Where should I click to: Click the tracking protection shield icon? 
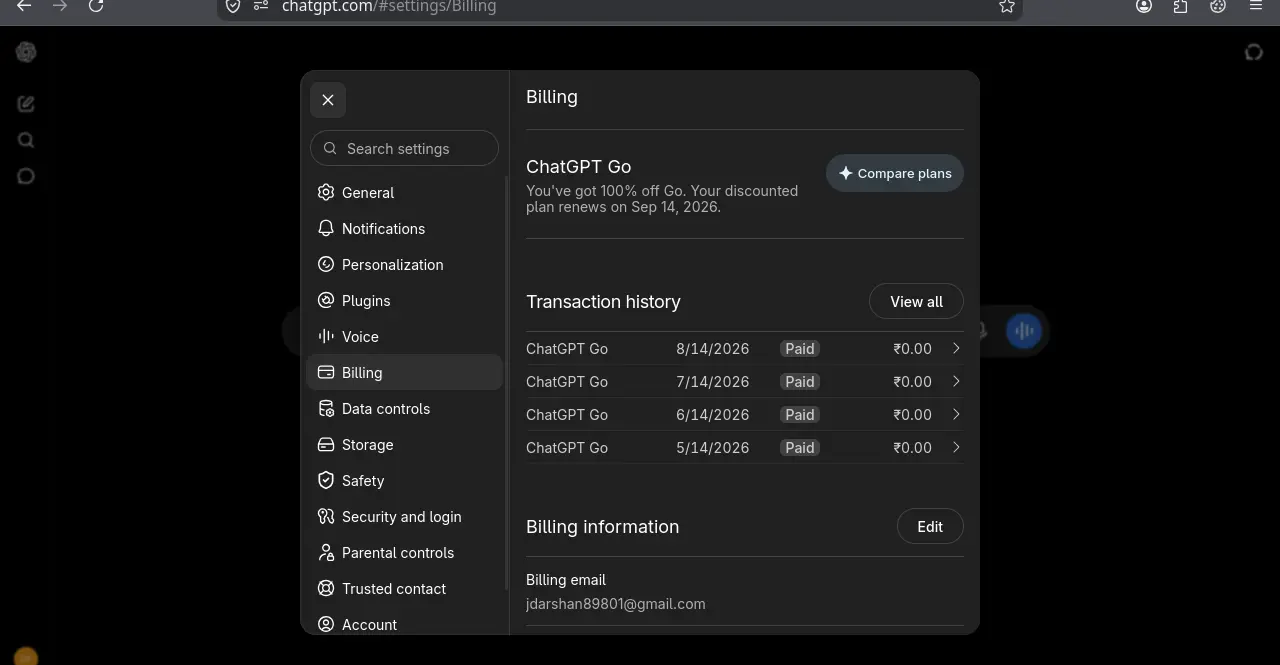(x=232, y=6)
